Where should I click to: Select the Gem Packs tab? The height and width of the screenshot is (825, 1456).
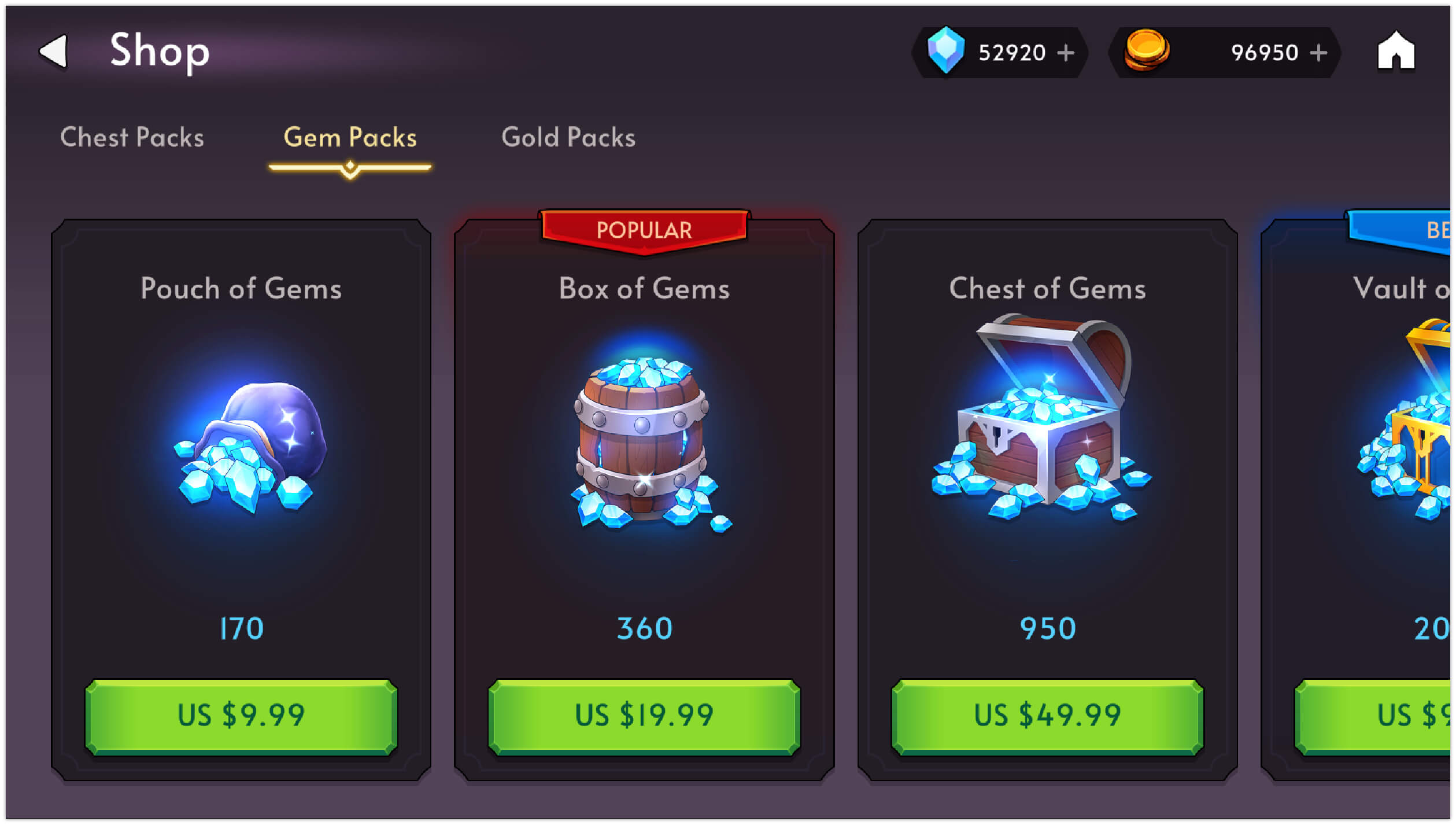click(x=350, y=138)
